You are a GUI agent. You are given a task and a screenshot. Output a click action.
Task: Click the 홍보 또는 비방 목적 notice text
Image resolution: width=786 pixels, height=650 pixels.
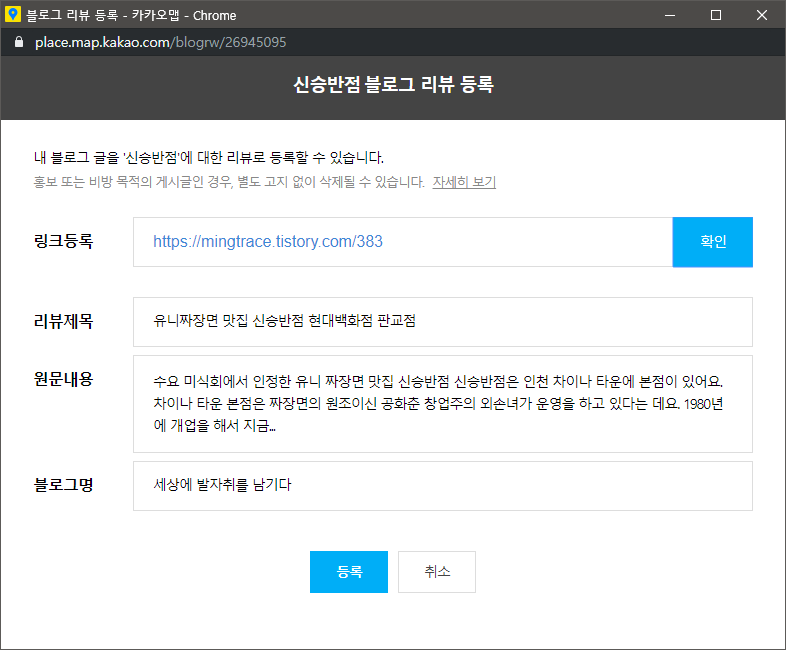(229, 182)
